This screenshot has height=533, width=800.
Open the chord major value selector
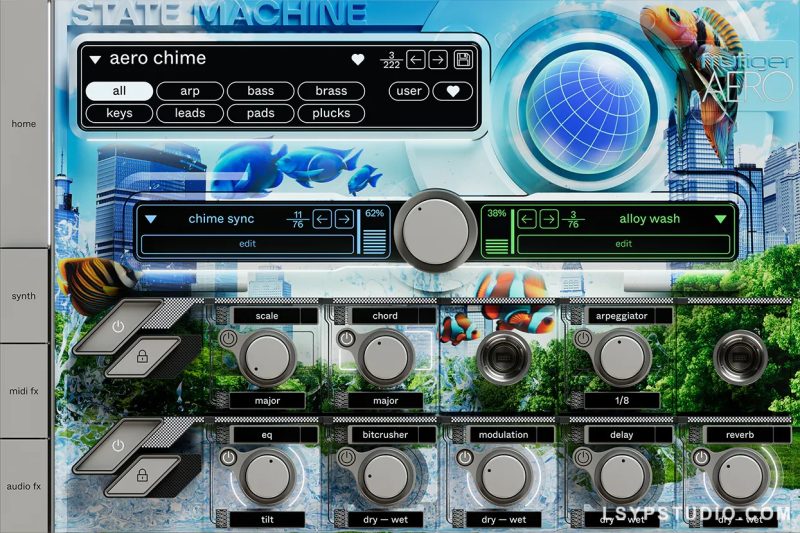(x=386, y=401)
